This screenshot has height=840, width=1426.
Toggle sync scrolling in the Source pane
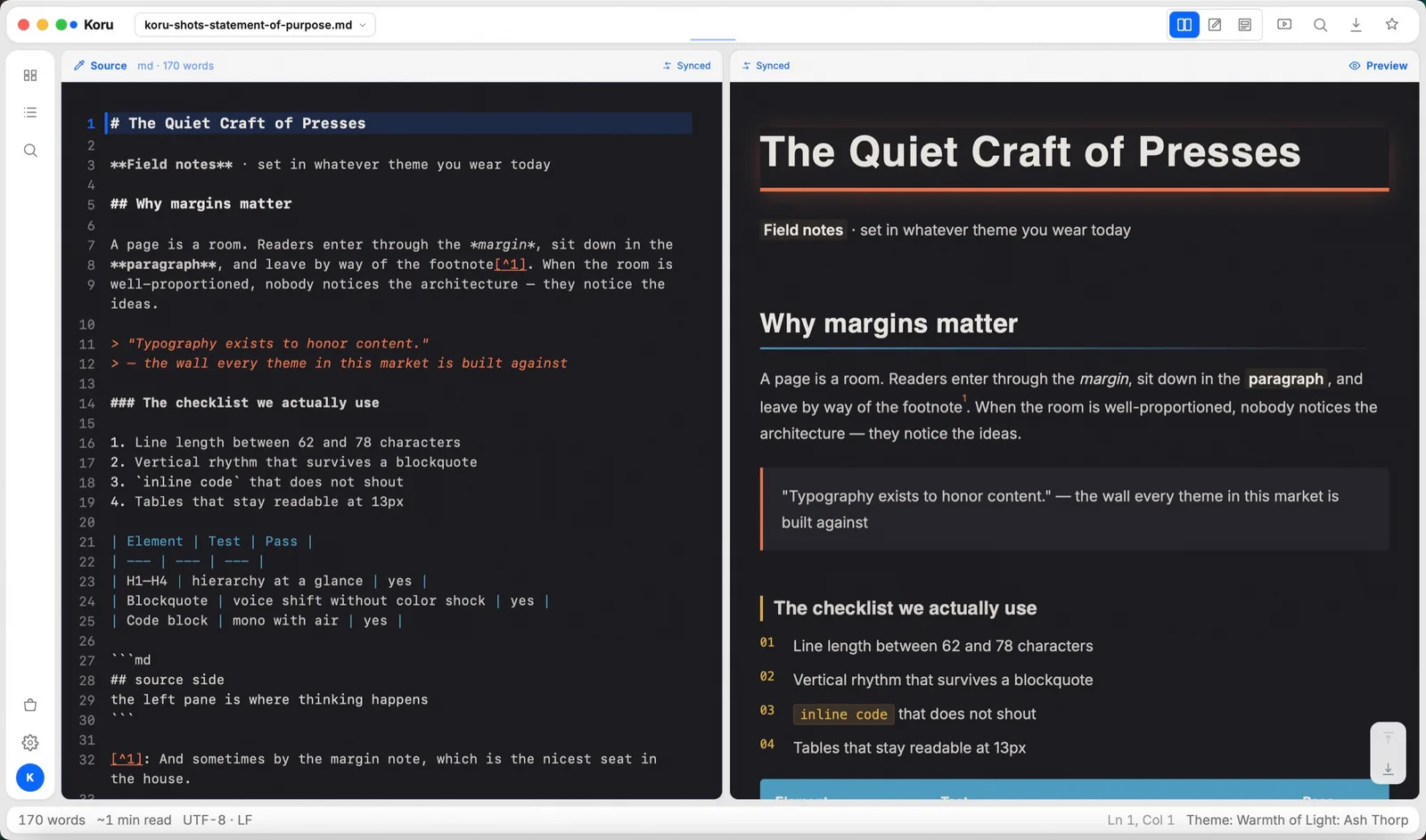[687, 66]
